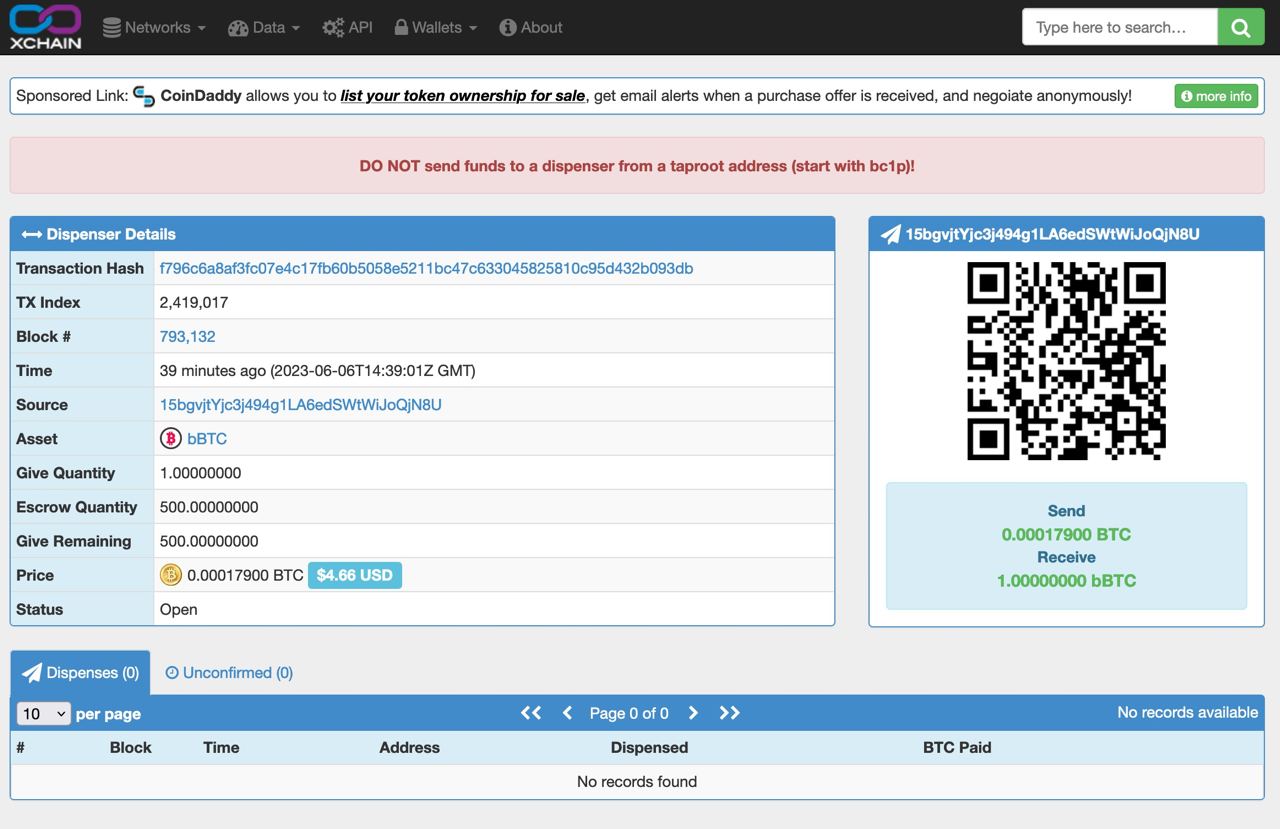Go to the first page of dispenses
Viewport: 1280px width, 829px height.
[531, 713]
